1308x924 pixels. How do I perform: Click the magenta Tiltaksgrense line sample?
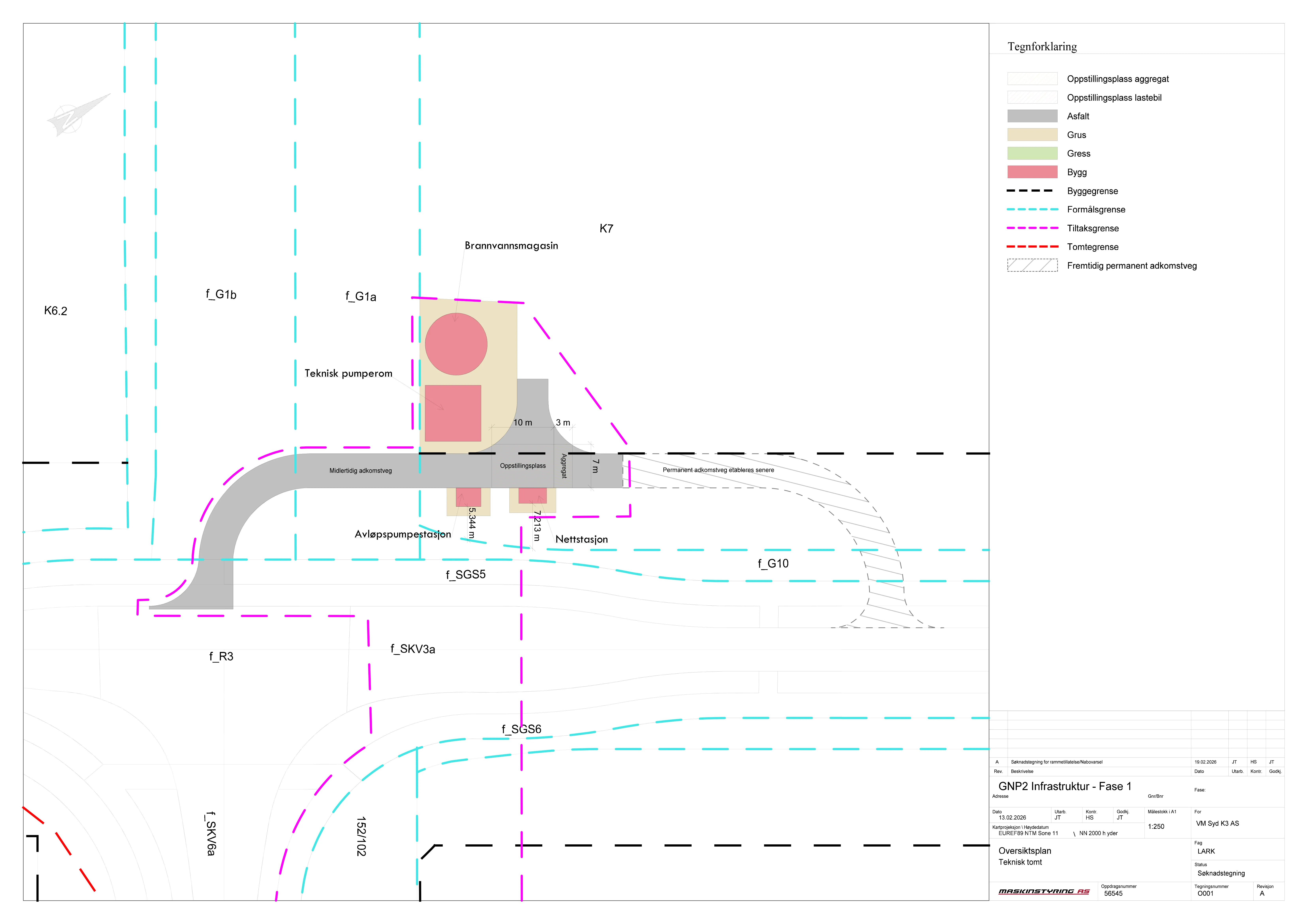tap(1032, 228)
